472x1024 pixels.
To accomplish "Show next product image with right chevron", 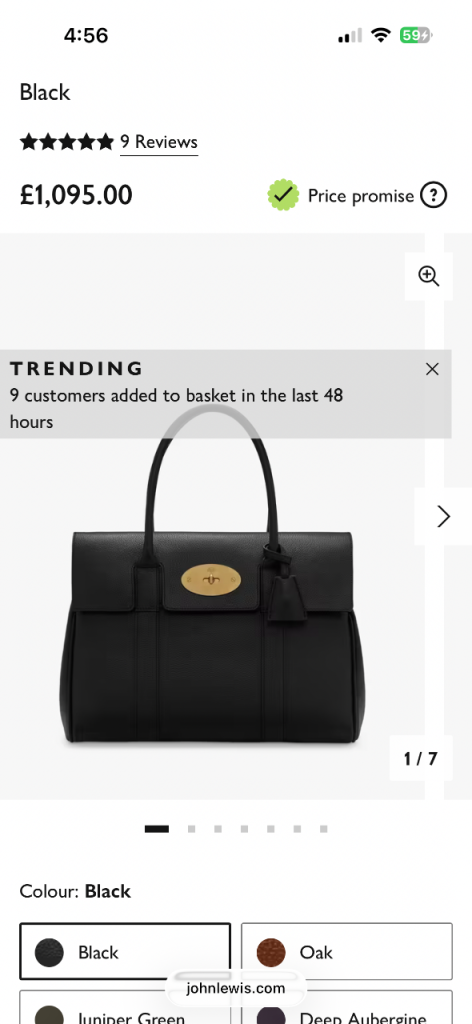I will pos(443,516).
